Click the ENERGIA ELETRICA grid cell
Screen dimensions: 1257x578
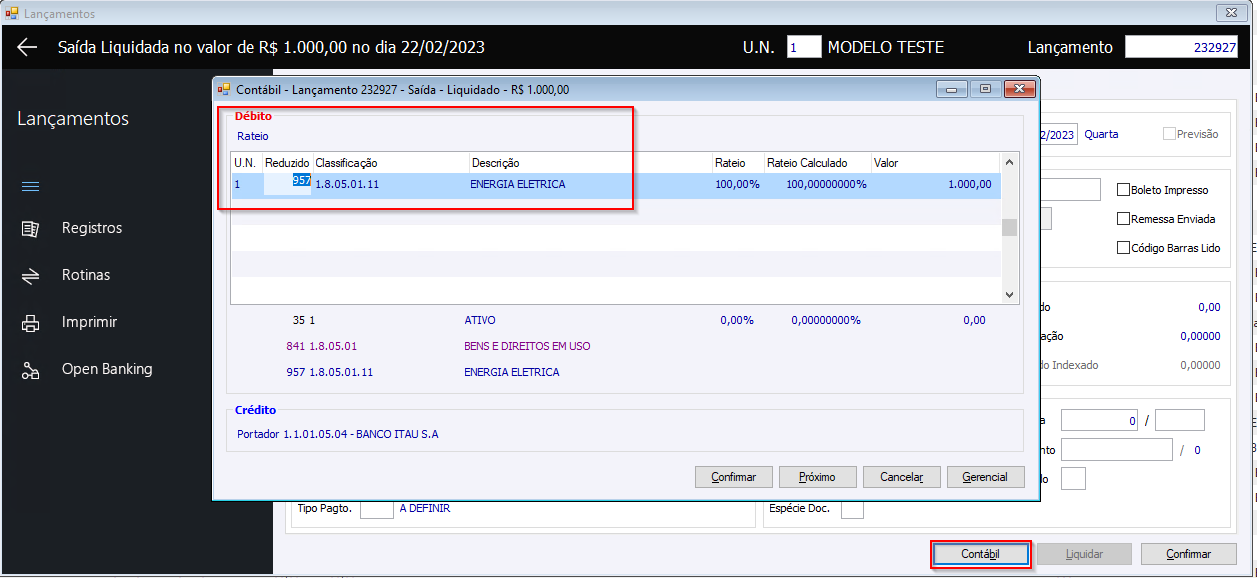tap(590, 184)
